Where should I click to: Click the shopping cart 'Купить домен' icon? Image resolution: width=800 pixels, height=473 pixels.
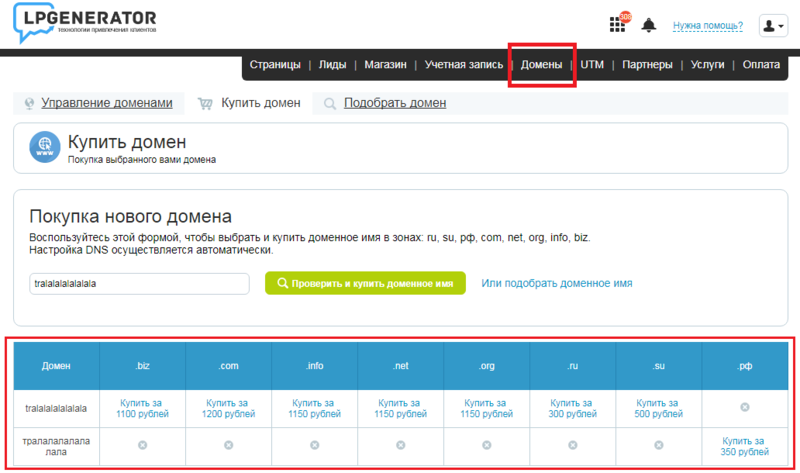[x=205, y=103]
